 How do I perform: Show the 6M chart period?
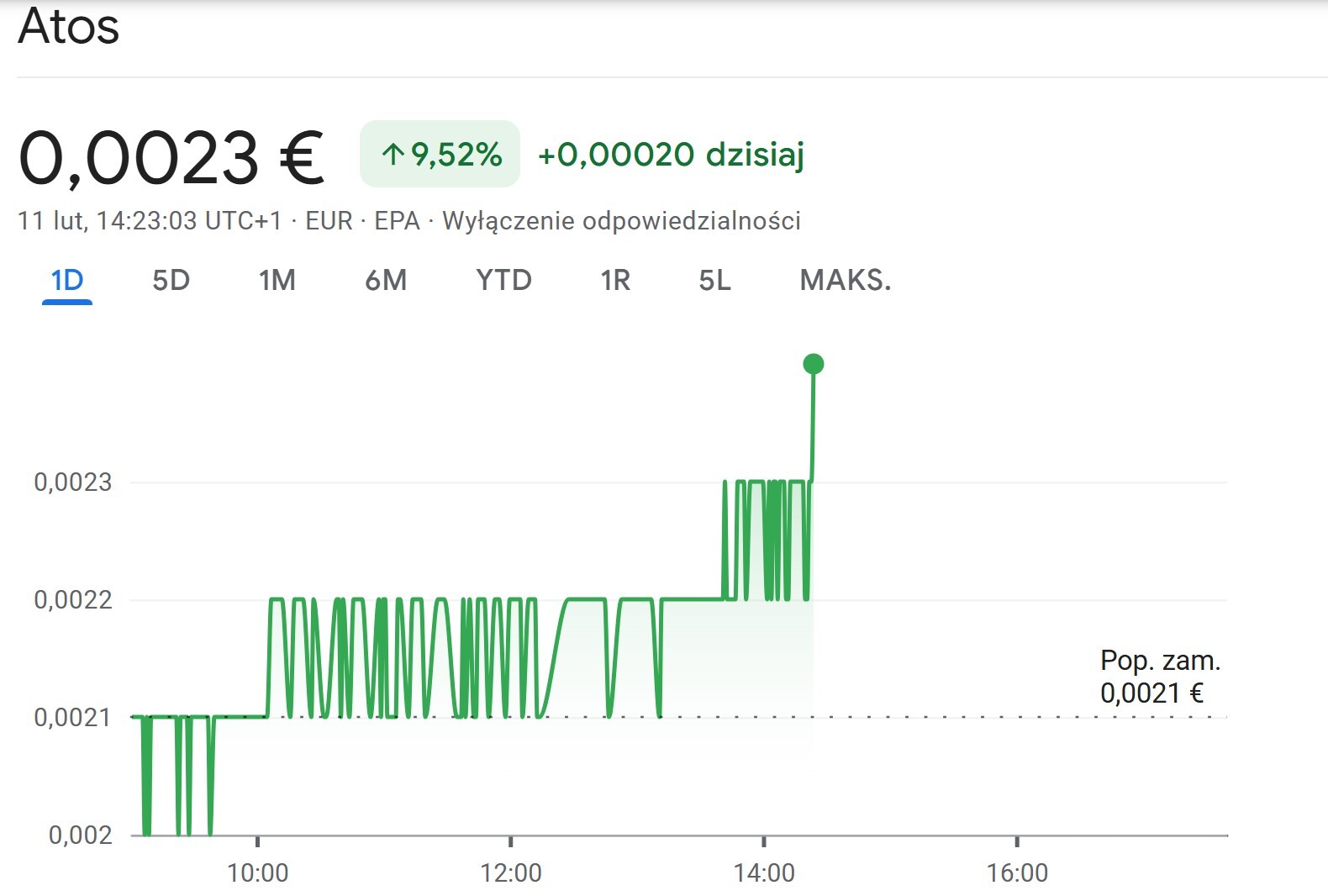[386, 280]
